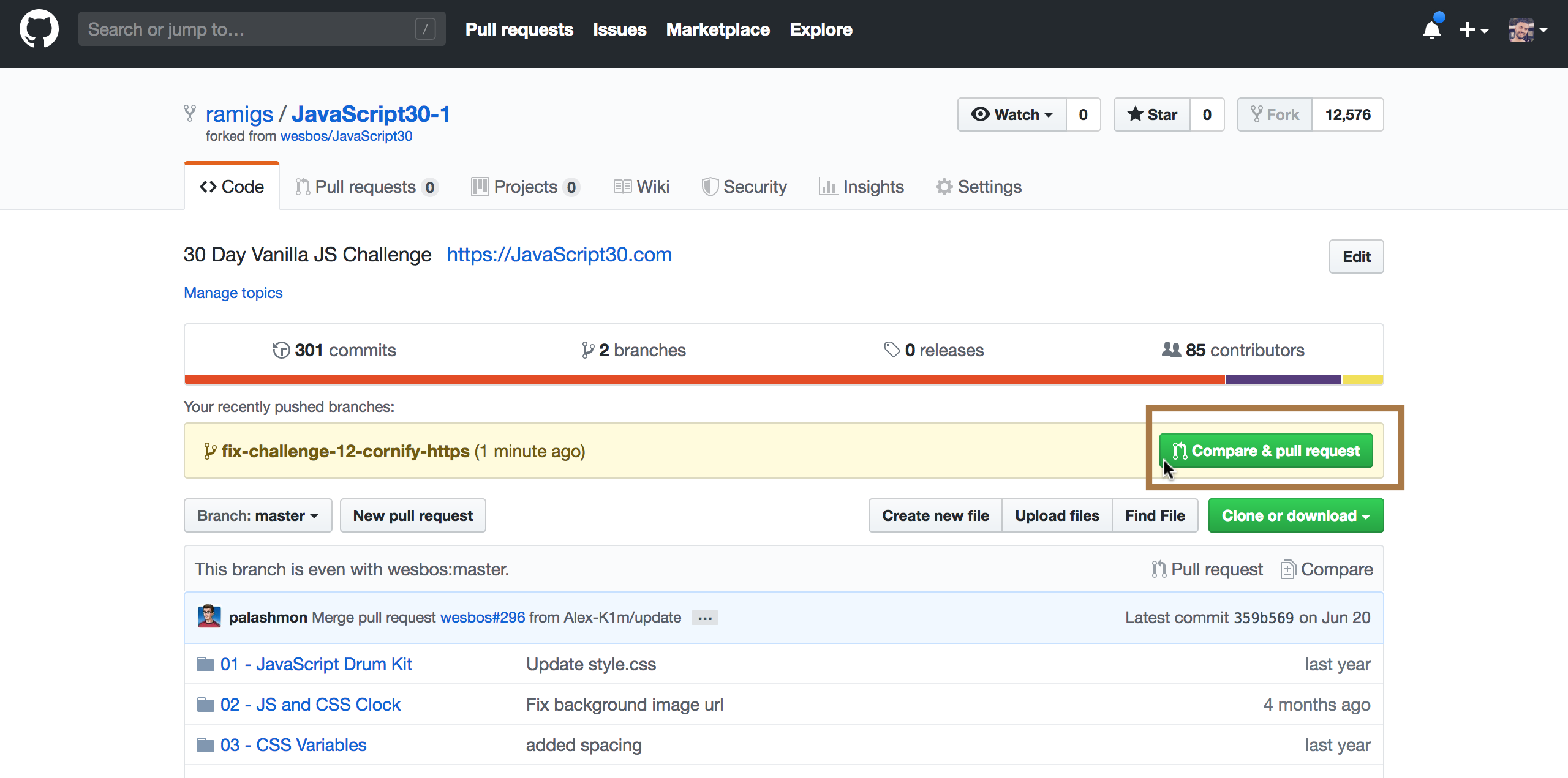Screen dimensions: 1568x778
Task: Open the fix-challenge-12-cornify-https branch link
Action: click(345, 451)
